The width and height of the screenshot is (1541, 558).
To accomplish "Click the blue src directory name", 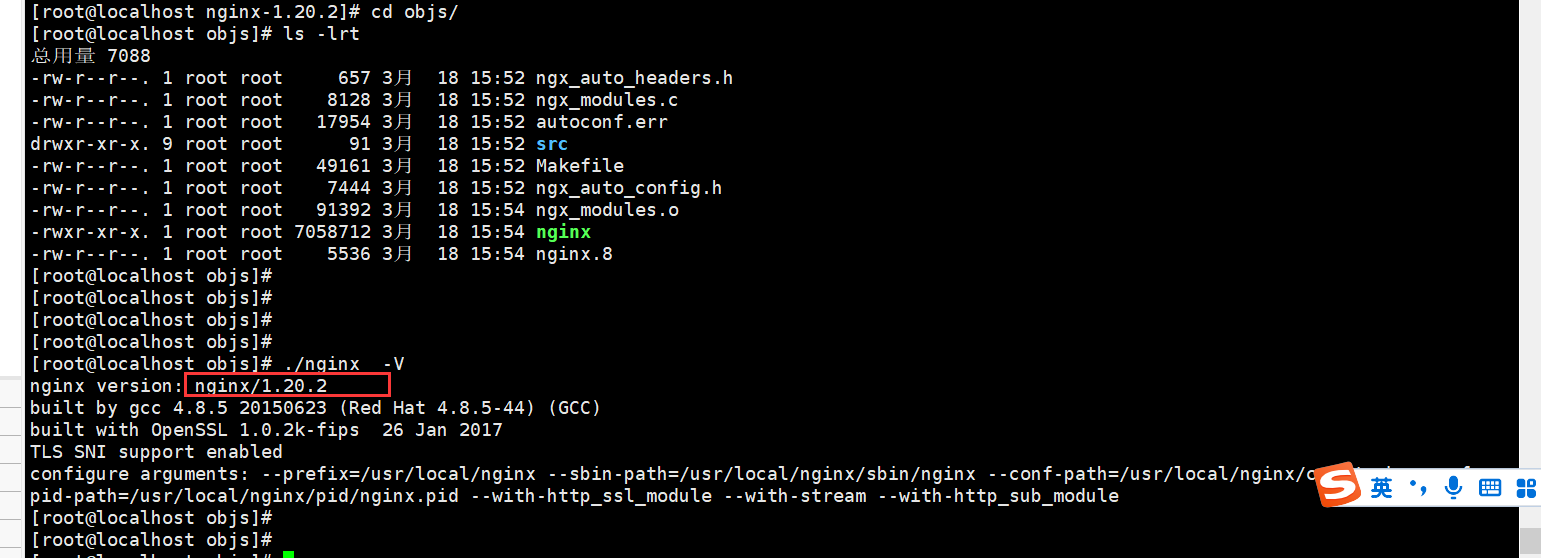I will (x=552, y=144).
